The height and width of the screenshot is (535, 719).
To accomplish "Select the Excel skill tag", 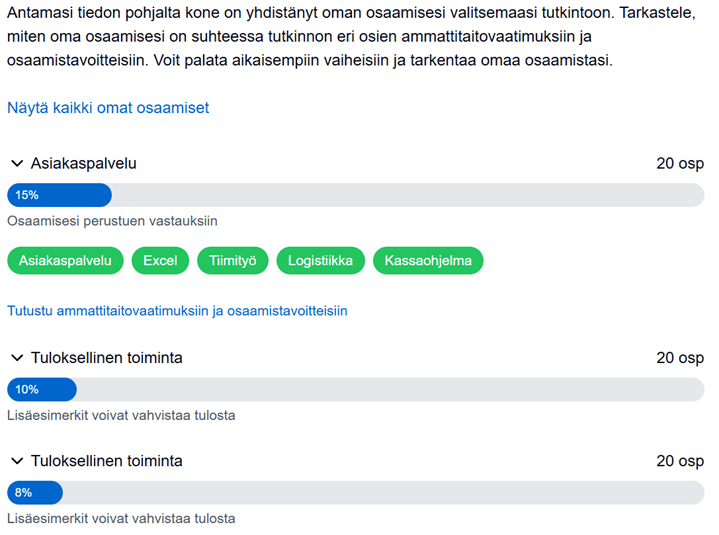I will [160, 260].
